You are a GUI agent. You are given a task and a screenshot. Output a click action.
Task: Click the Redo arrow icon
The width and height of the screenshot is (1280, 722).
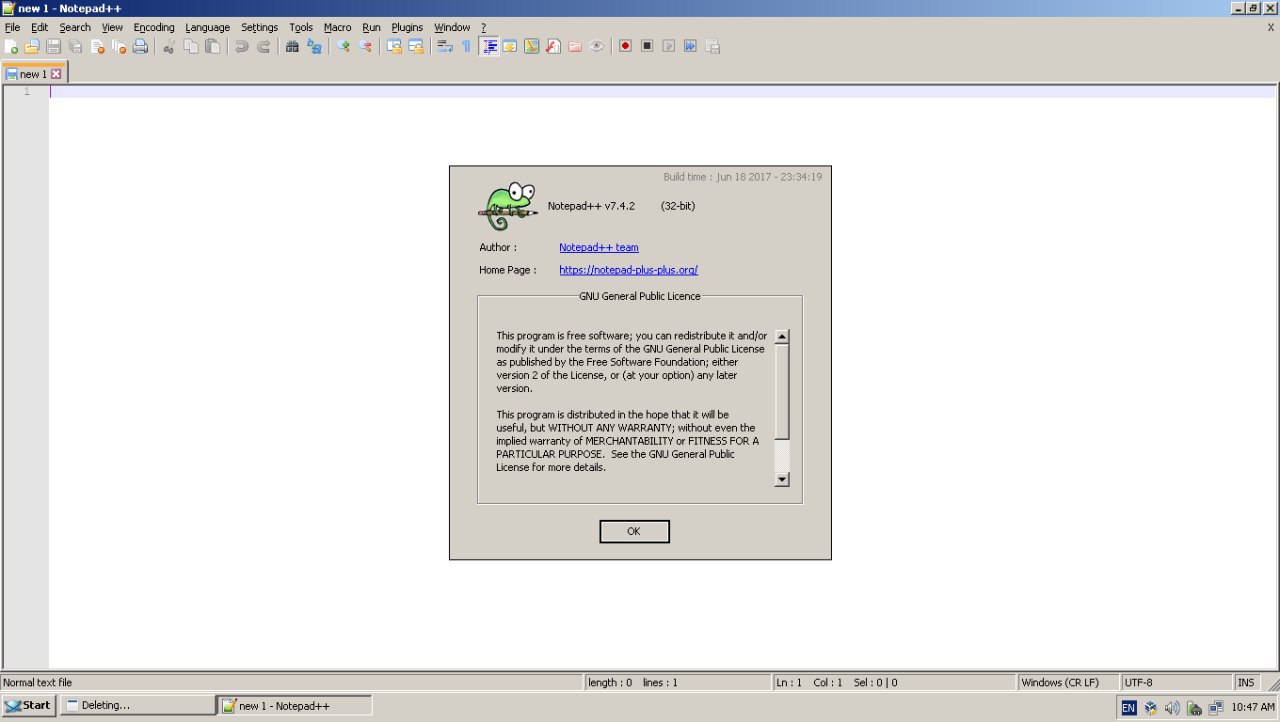pyautogui.click(x=263, y=46)
